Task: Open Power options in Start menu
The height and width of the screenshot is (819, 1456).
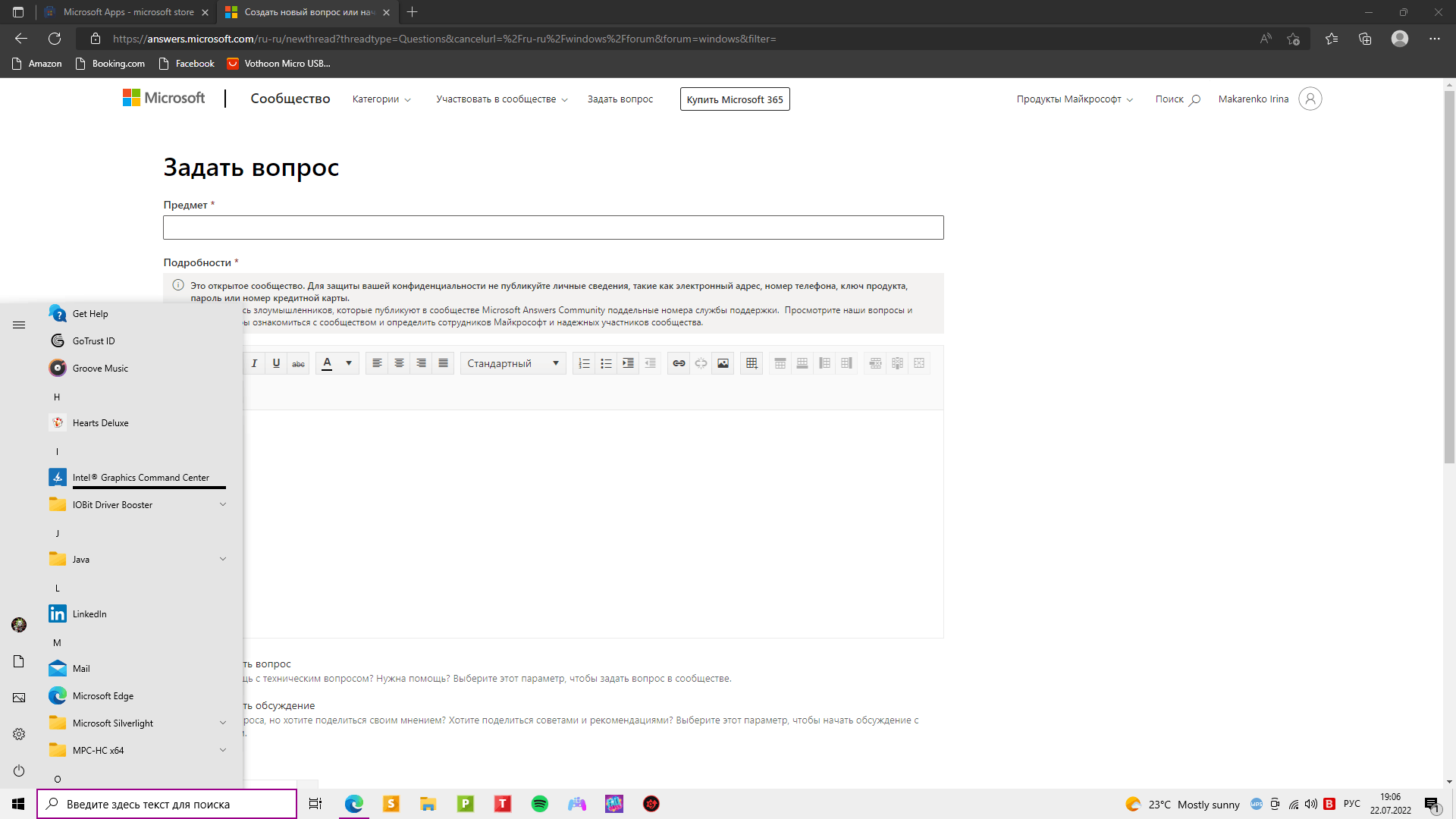Action: click(19, 770)
